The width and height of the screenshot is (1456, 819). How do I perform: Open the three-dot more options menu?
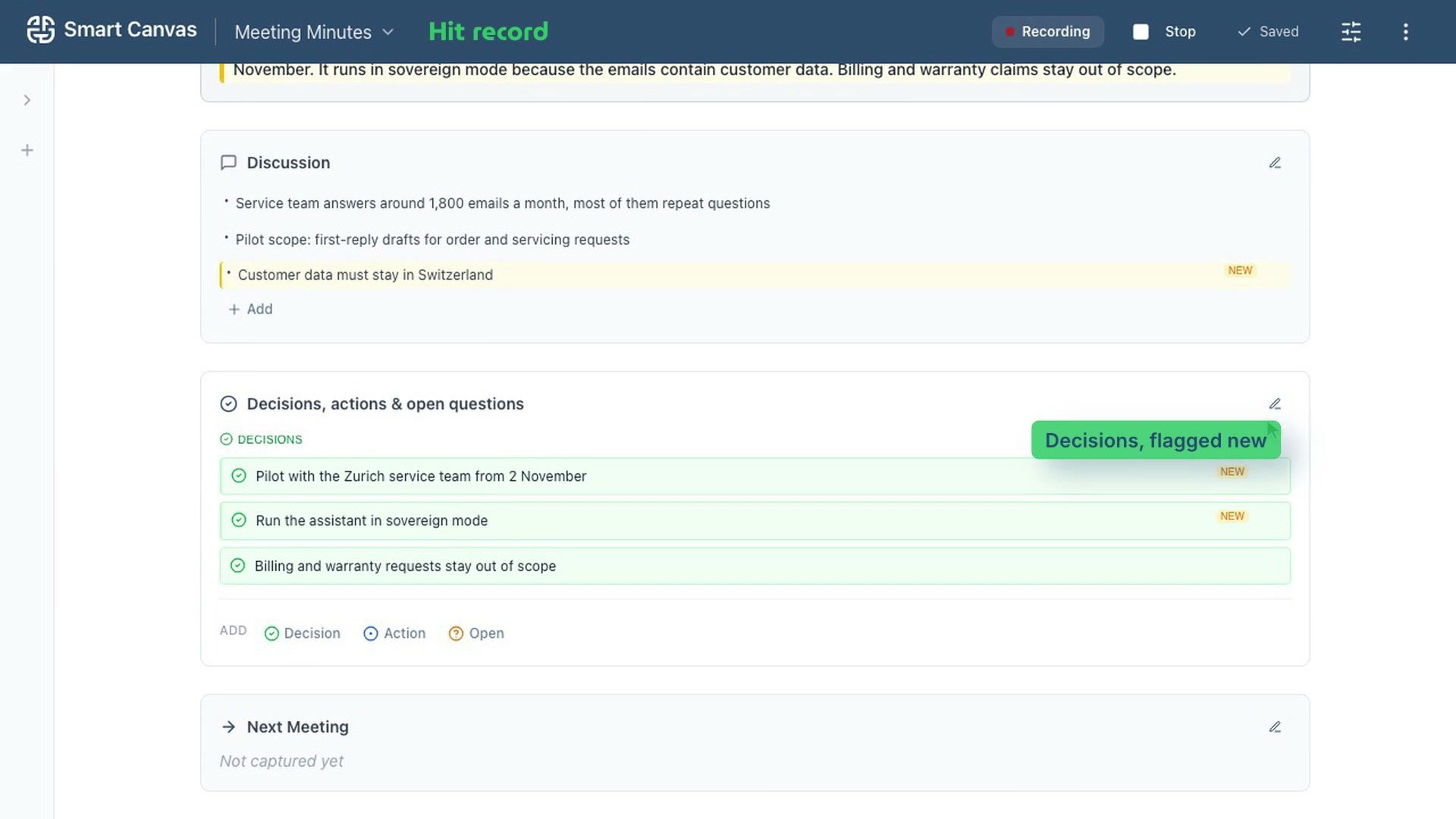(1405, 32)
